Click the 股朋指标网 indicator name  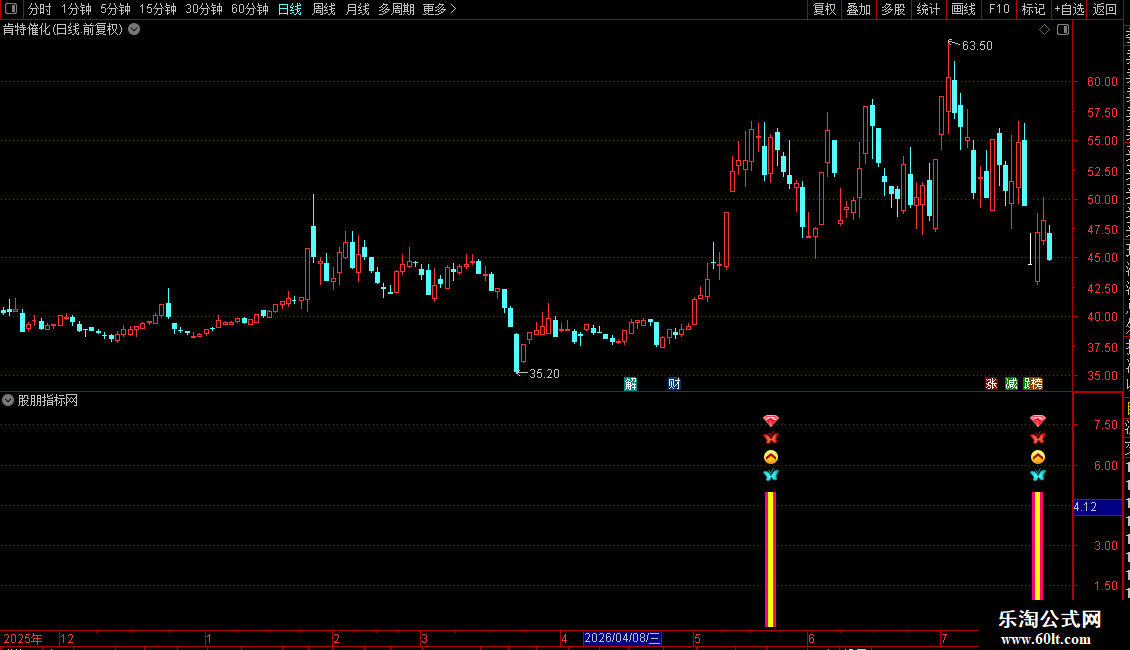tap(48, 400)
